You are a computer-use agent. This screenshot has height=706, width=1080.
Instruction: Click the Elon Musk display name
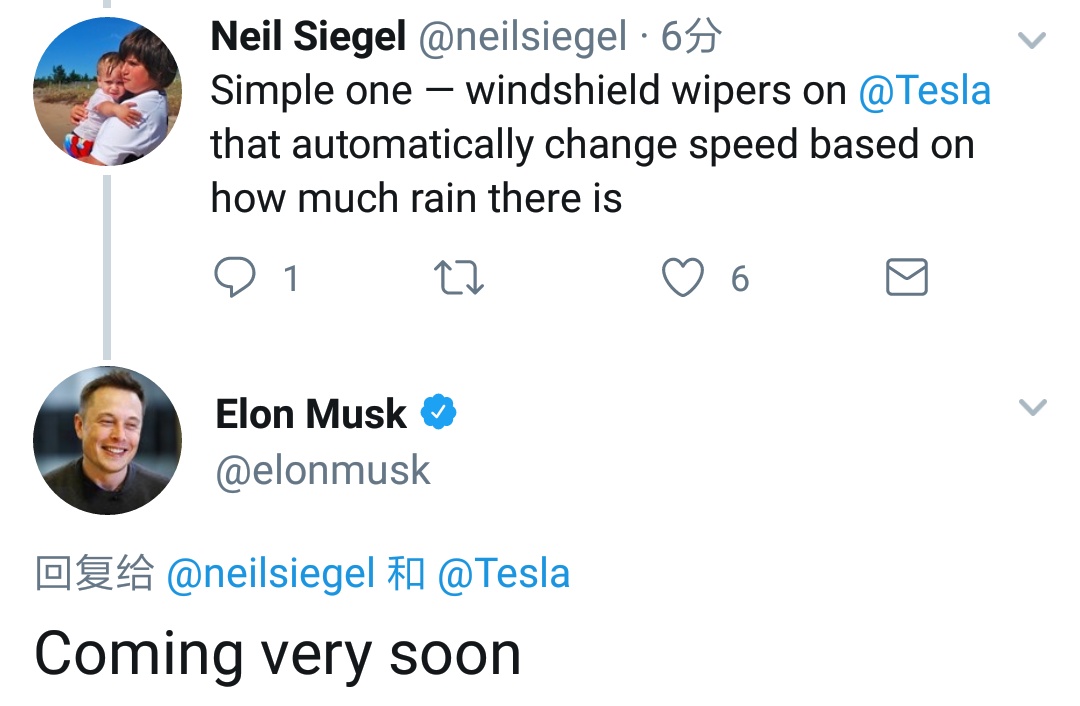pyautogui.click(x=311, y=414)
